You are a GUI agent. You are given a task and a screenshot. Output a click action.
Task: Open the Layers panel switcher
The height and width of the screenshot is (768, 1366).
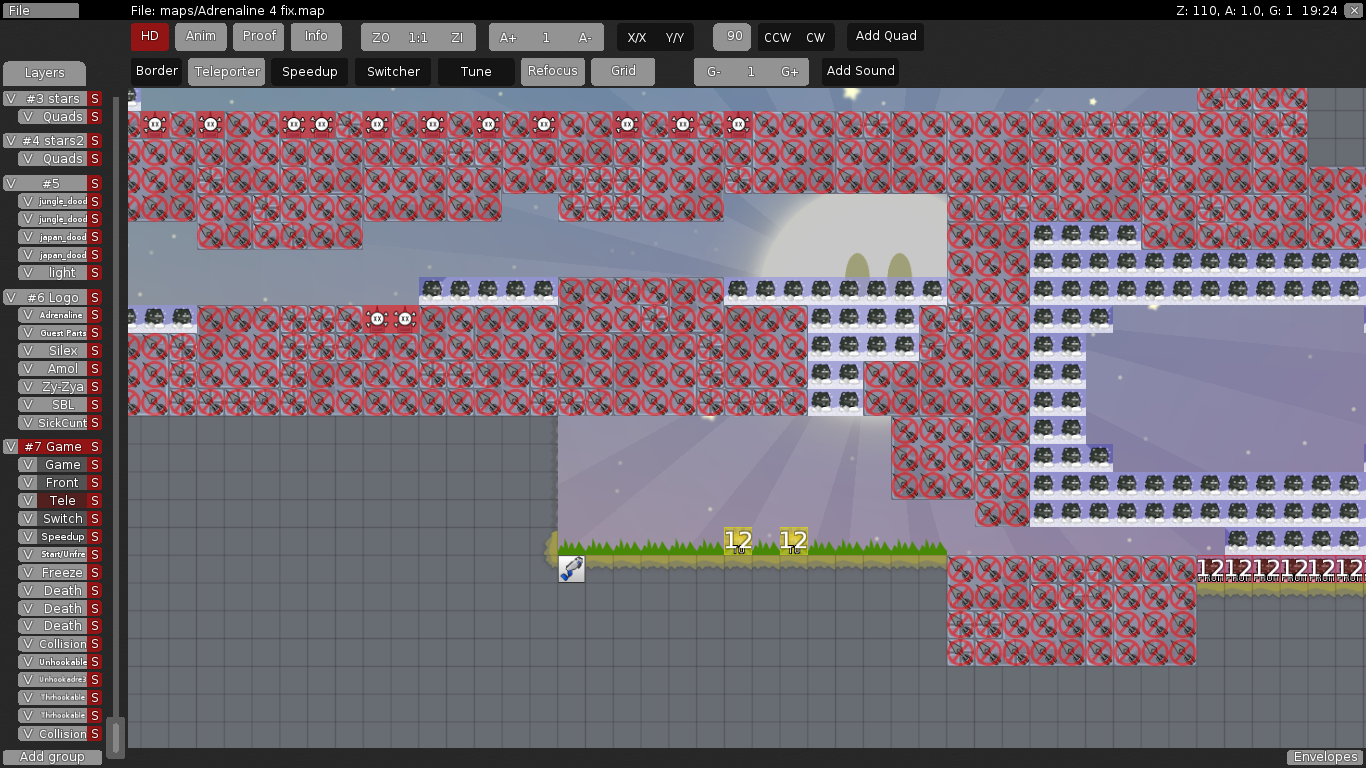[44, 73]
